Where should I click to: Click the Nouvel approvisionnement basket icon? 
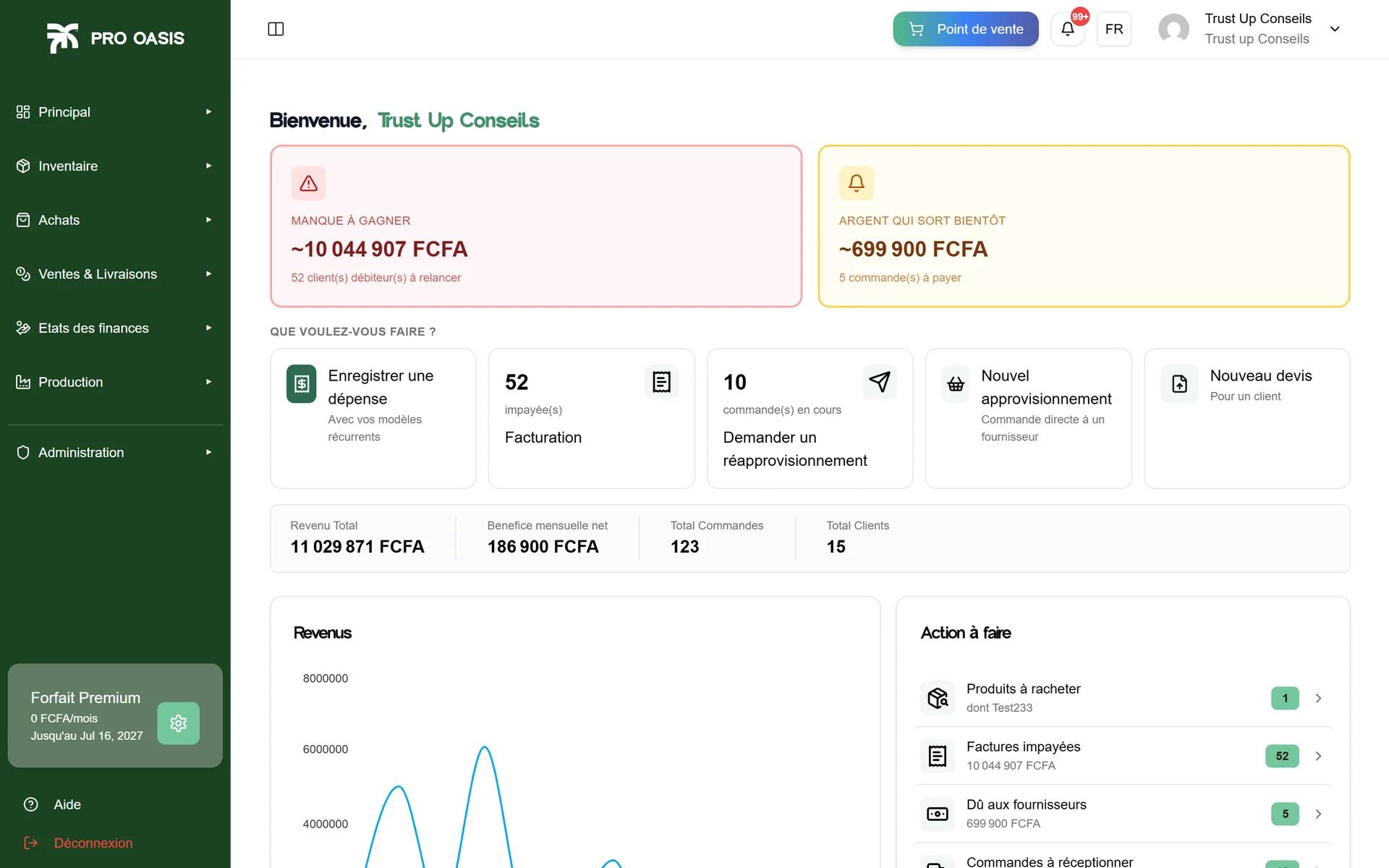tap(956, 384)
